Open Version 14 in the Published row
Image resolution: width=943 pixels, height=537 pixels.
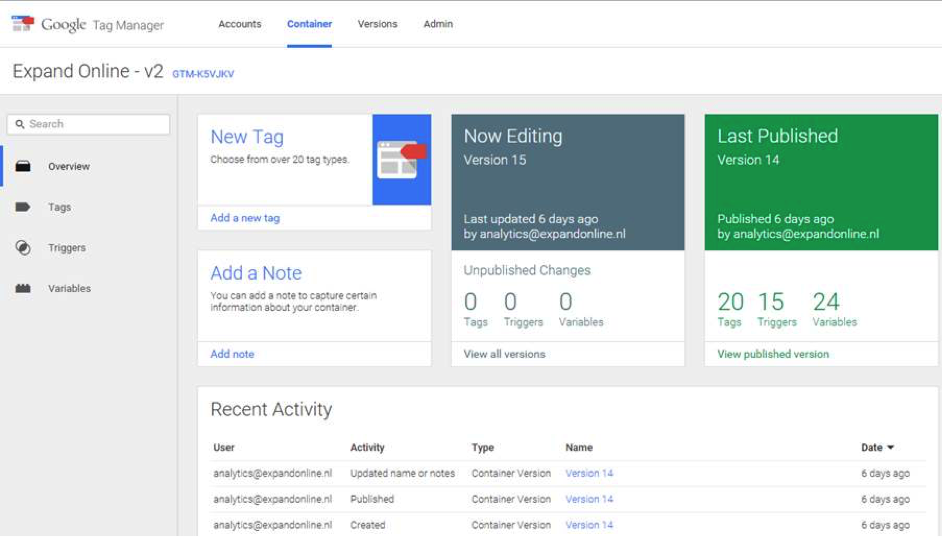click(x=589, y=499)
